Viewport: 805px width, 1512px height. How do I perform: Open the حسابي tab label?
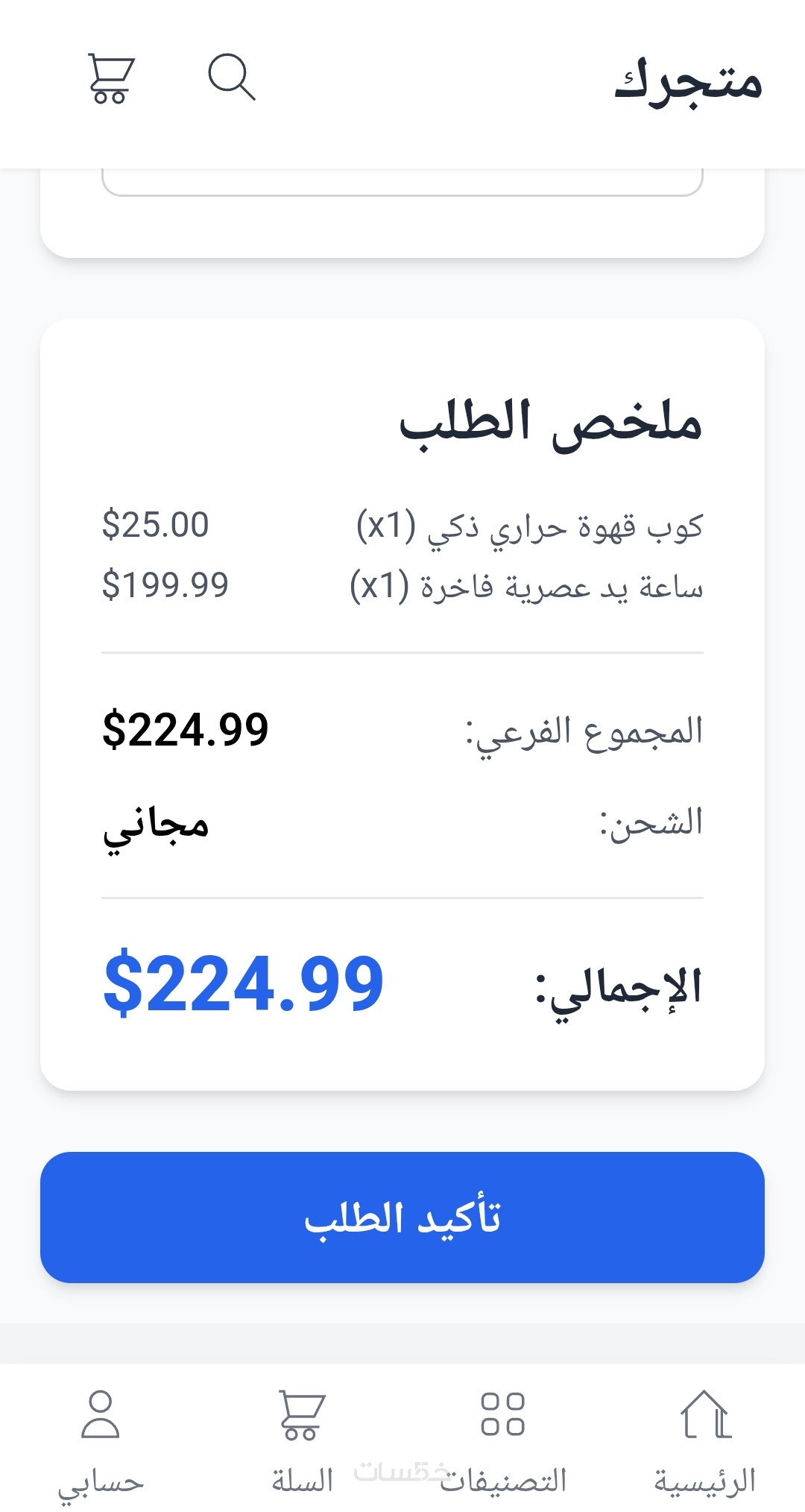coord(101,1482)
